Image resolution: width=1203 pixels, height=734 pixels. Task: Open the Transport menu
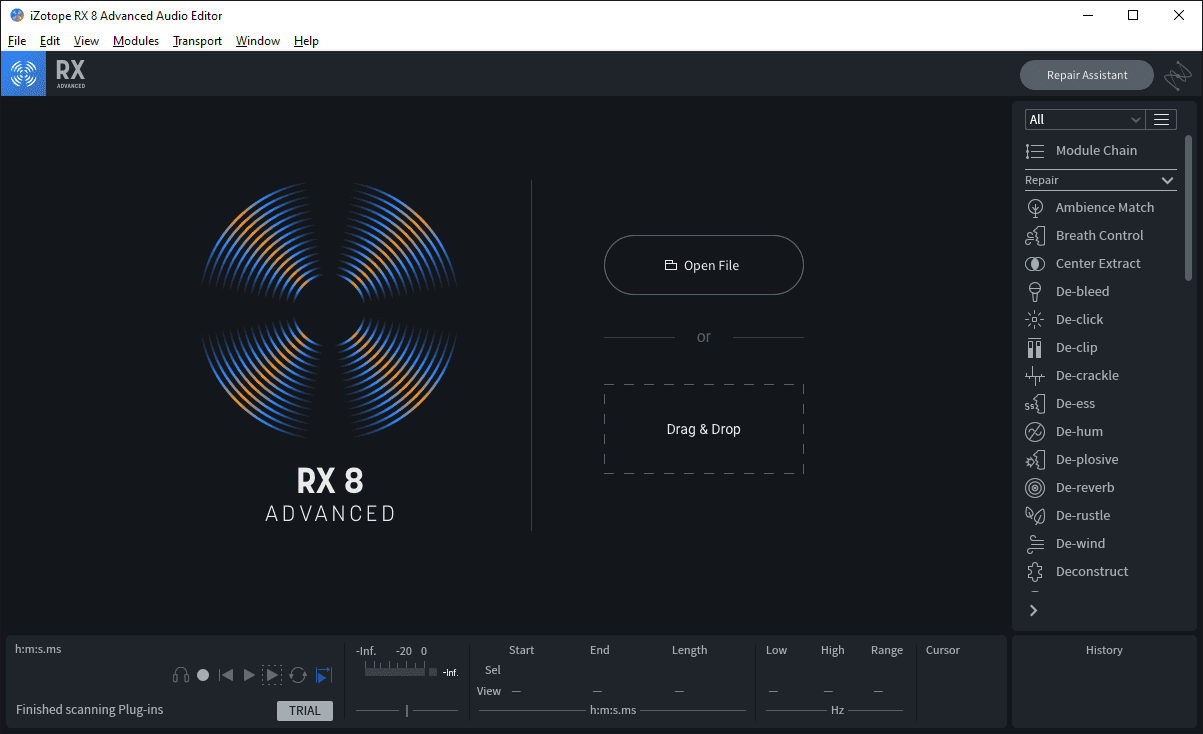click(197, 41)
